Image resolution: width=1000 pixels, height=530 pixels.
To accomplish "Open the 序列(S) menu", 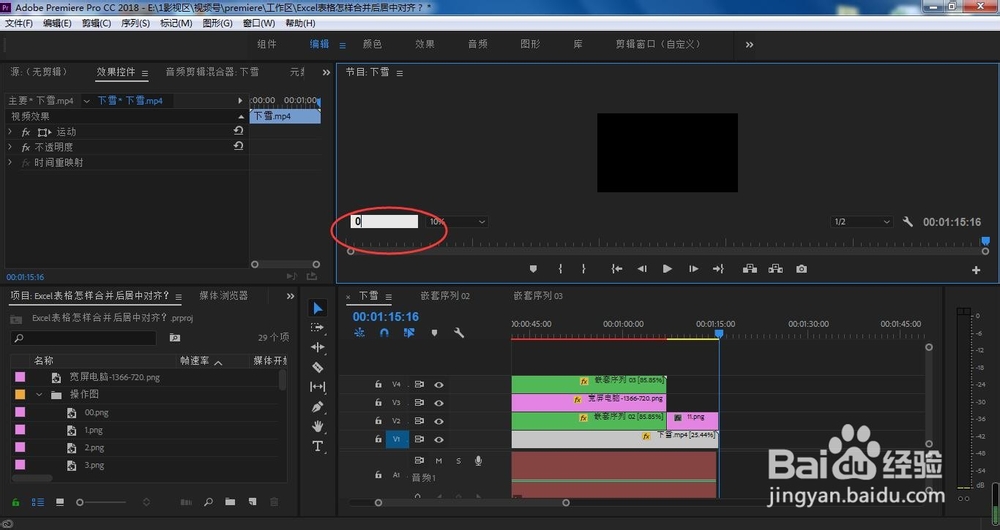I will click(135, 23).
